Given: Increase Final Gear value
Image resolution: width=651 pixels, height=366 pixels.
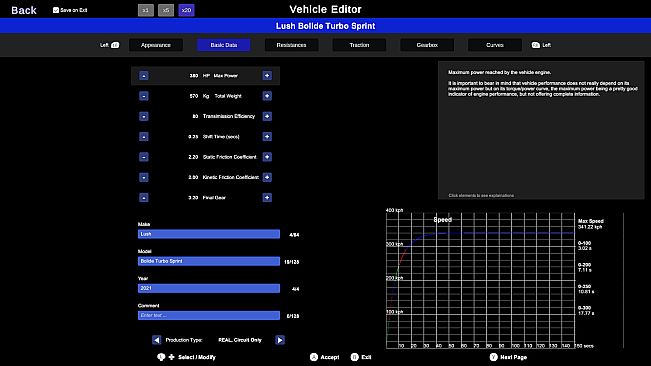Looking at the screenshot, I should 267,198.
